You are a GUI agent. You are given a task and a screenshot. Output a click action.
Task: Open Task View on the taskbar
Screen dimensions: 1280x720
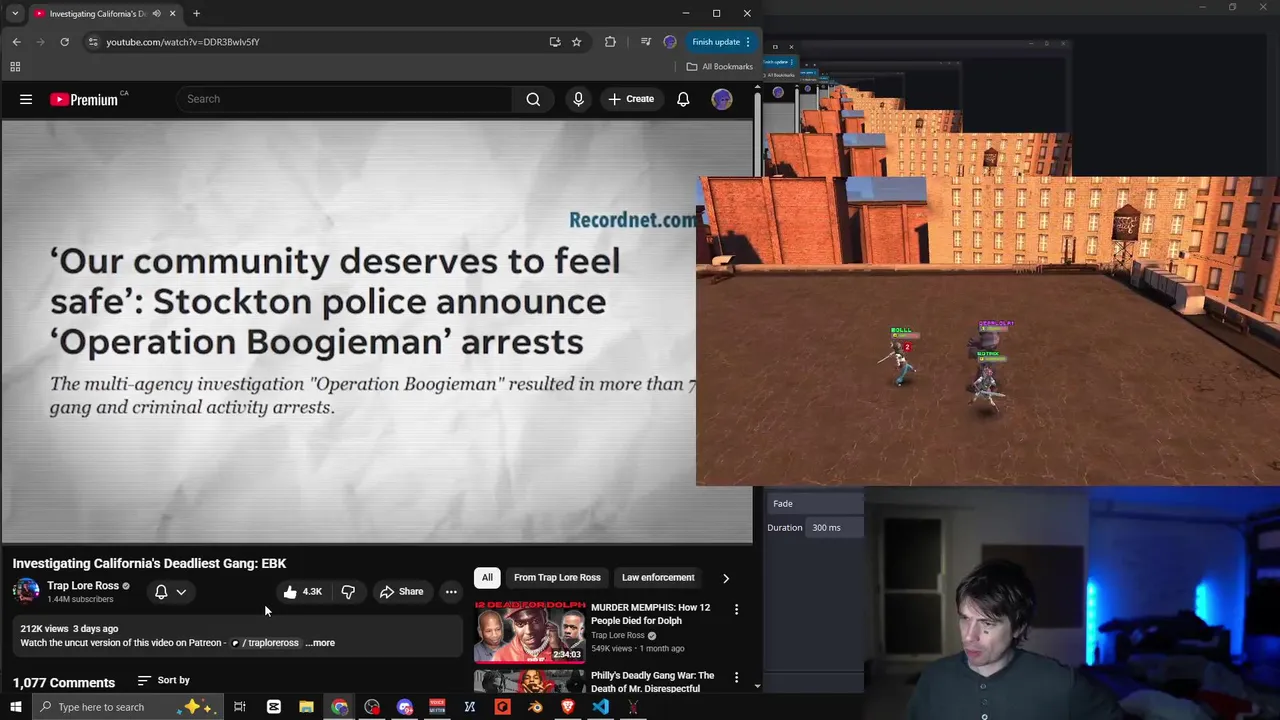point(240,707)
